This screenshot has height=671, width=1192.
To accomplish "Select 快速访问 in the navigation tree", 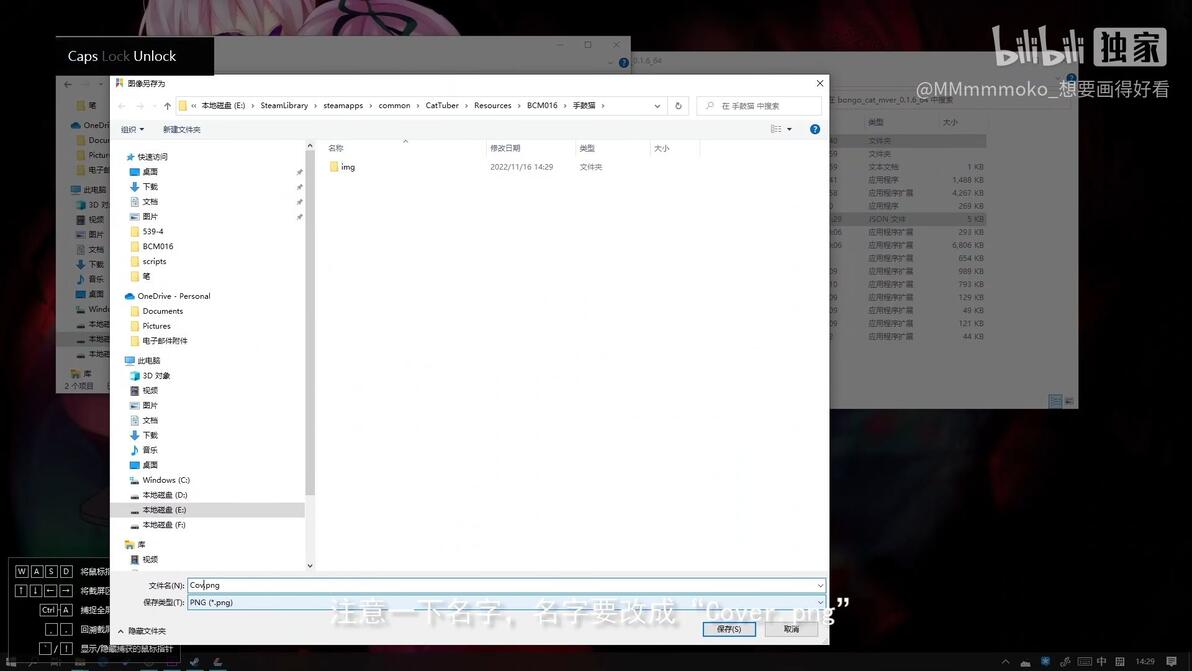I will pyautogui.click(x=152, y=157).
